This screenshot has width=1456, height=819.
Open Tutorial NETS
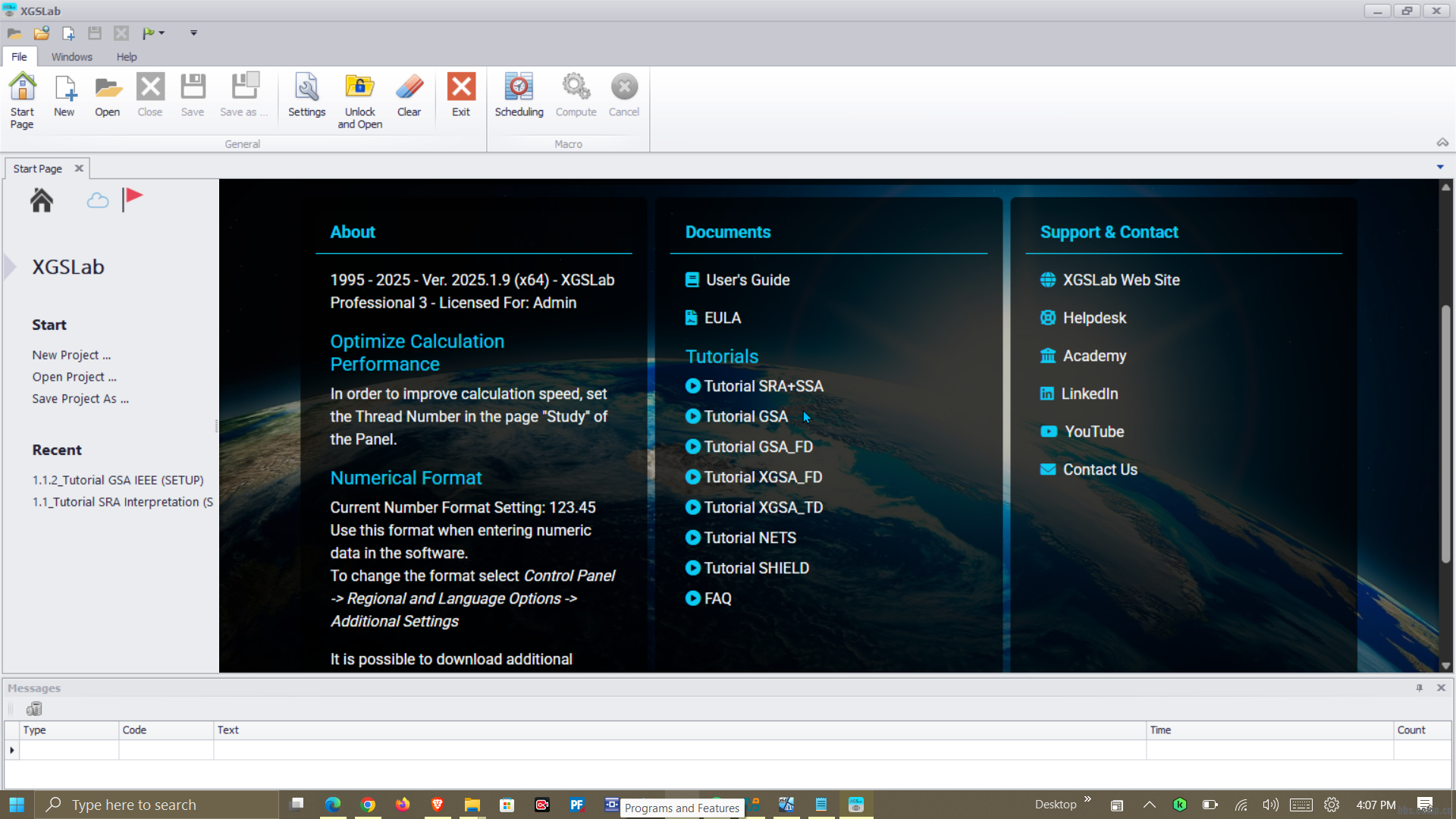[x=741, y=538]
